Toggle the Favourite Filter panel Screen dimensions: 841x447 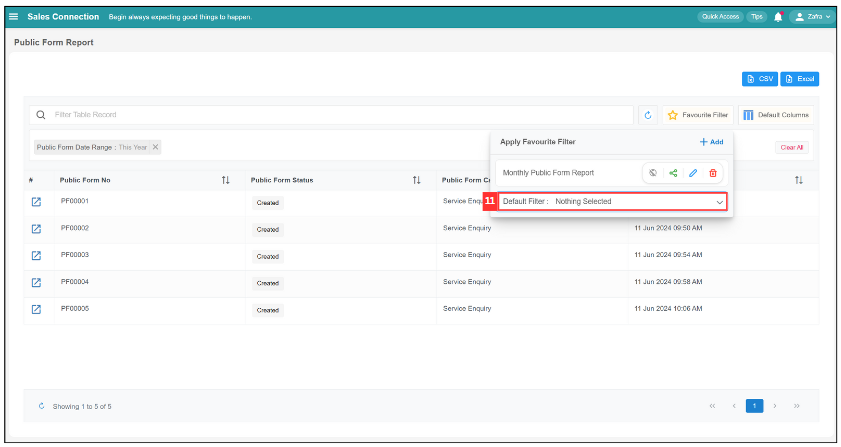[x=698, y=115]
